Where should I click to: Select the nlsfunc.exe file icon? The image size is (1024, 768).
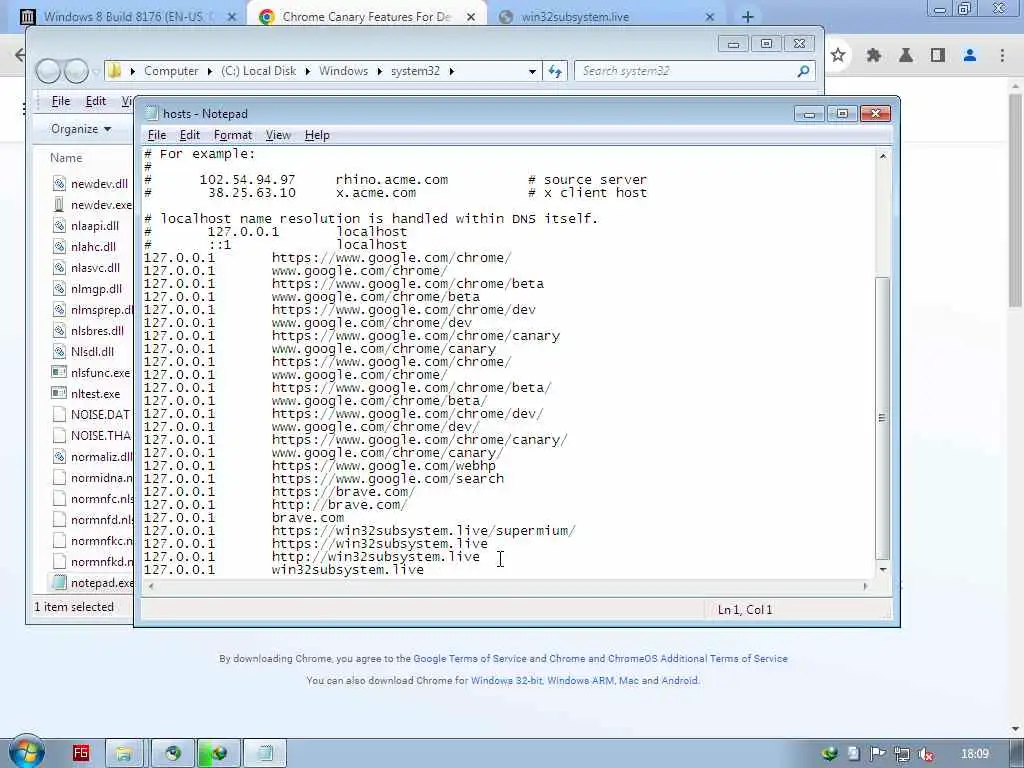click(x=59, y=372)
